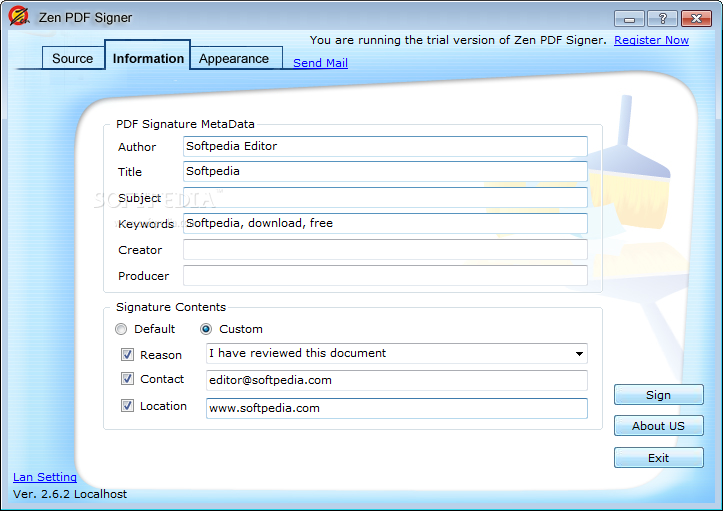Focus the empty Subject field
Screen dimensions: 723x511
pyautogui.click(x=385, y=197)
